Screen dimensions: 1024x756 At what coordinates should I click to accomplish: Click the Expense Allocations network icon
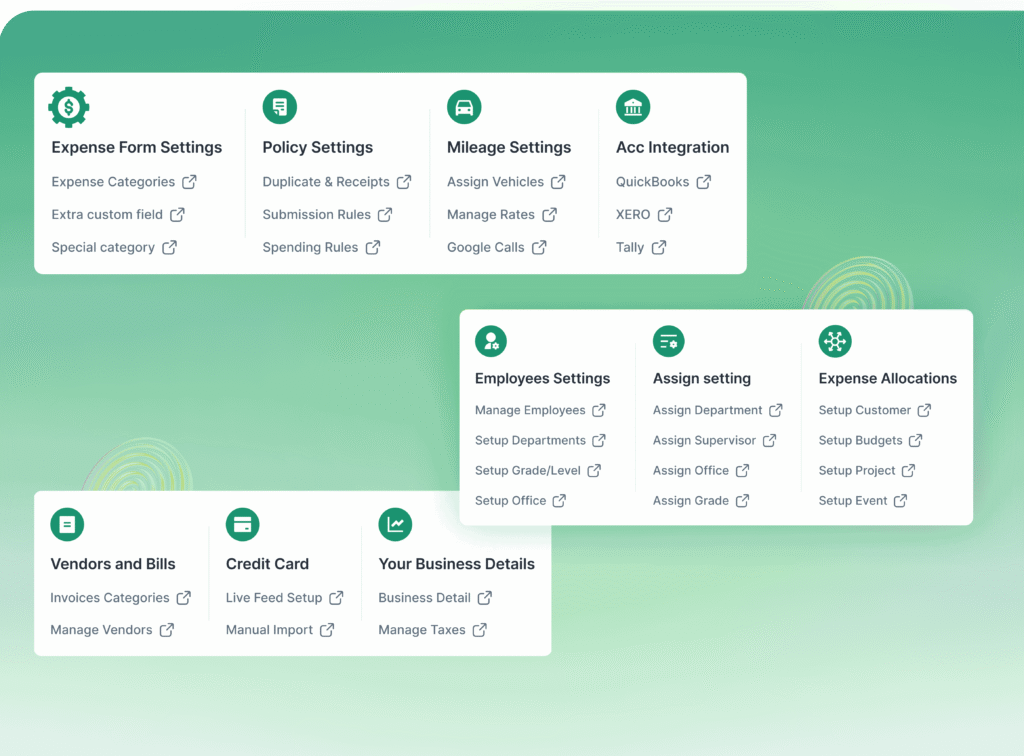point(835,341)
